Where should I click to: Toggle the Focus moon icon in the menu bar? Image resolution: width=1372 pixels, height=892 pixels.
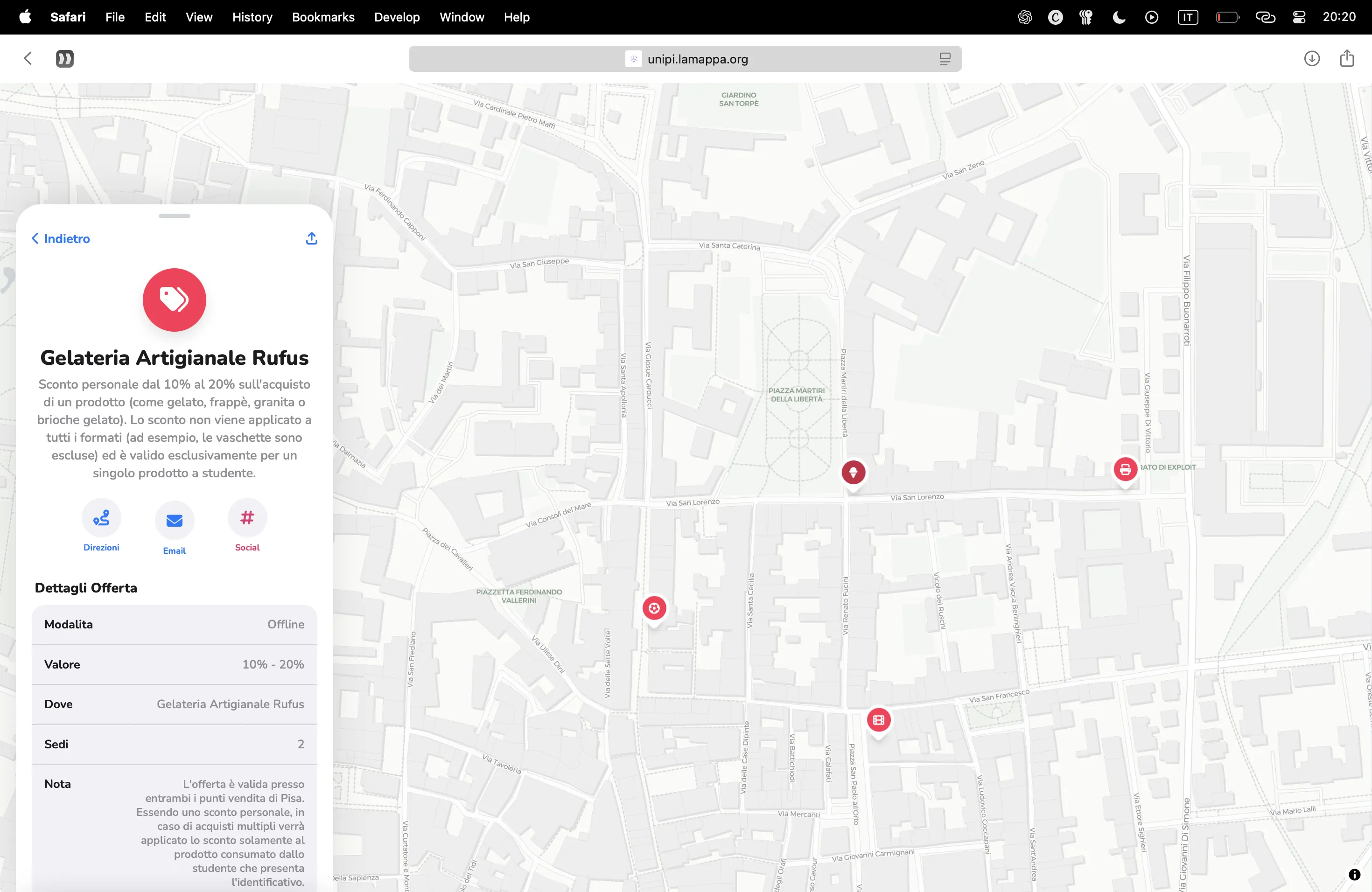coord(1118,17)
